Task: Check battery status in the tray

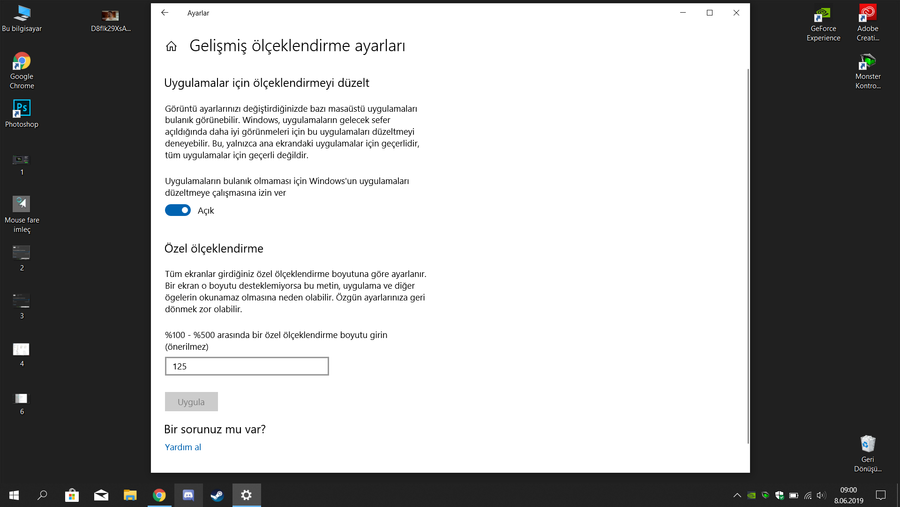Action: 794,495
